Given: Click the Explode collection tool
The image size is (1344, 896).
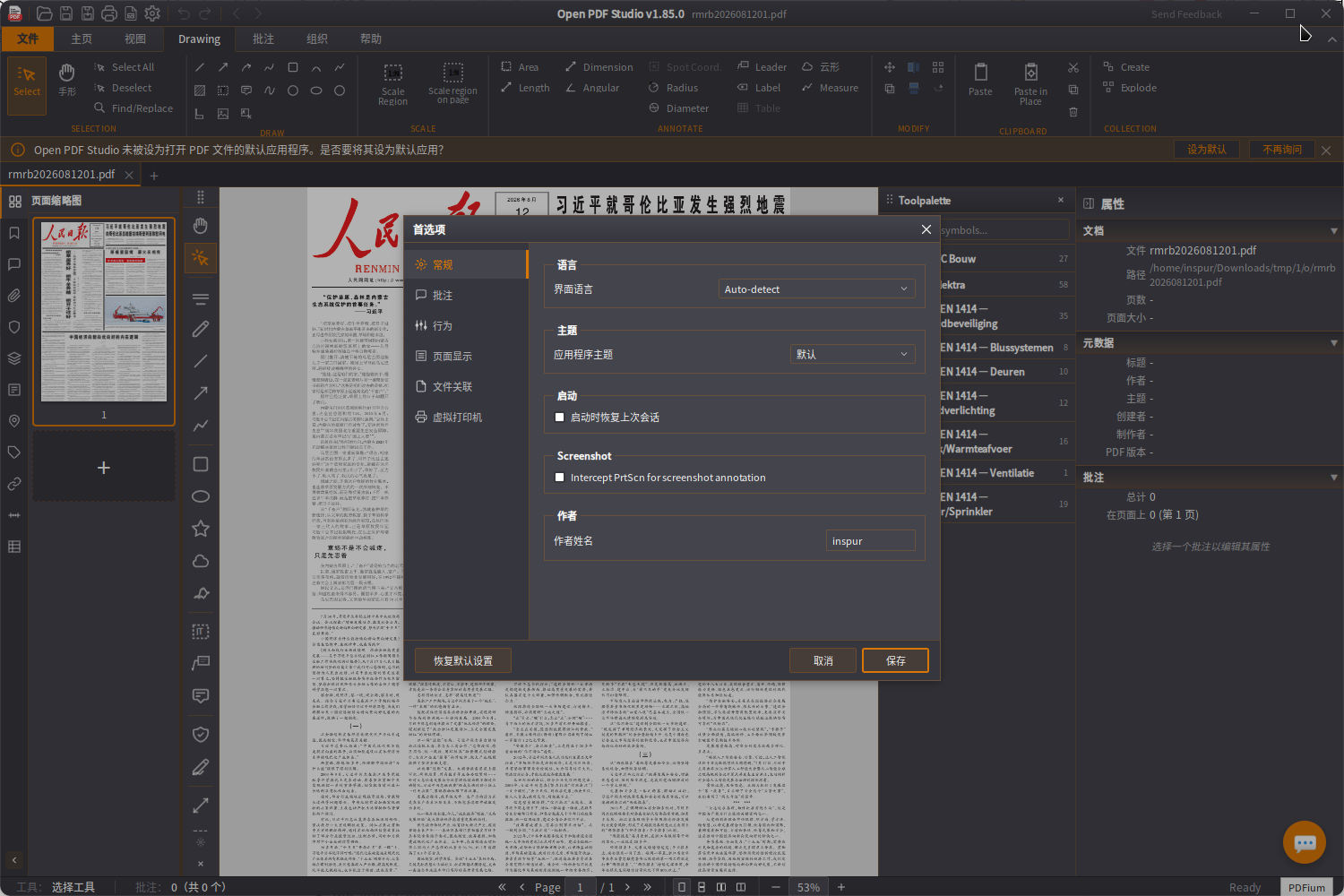Looking at the screenshot, I should [1130, 88].
